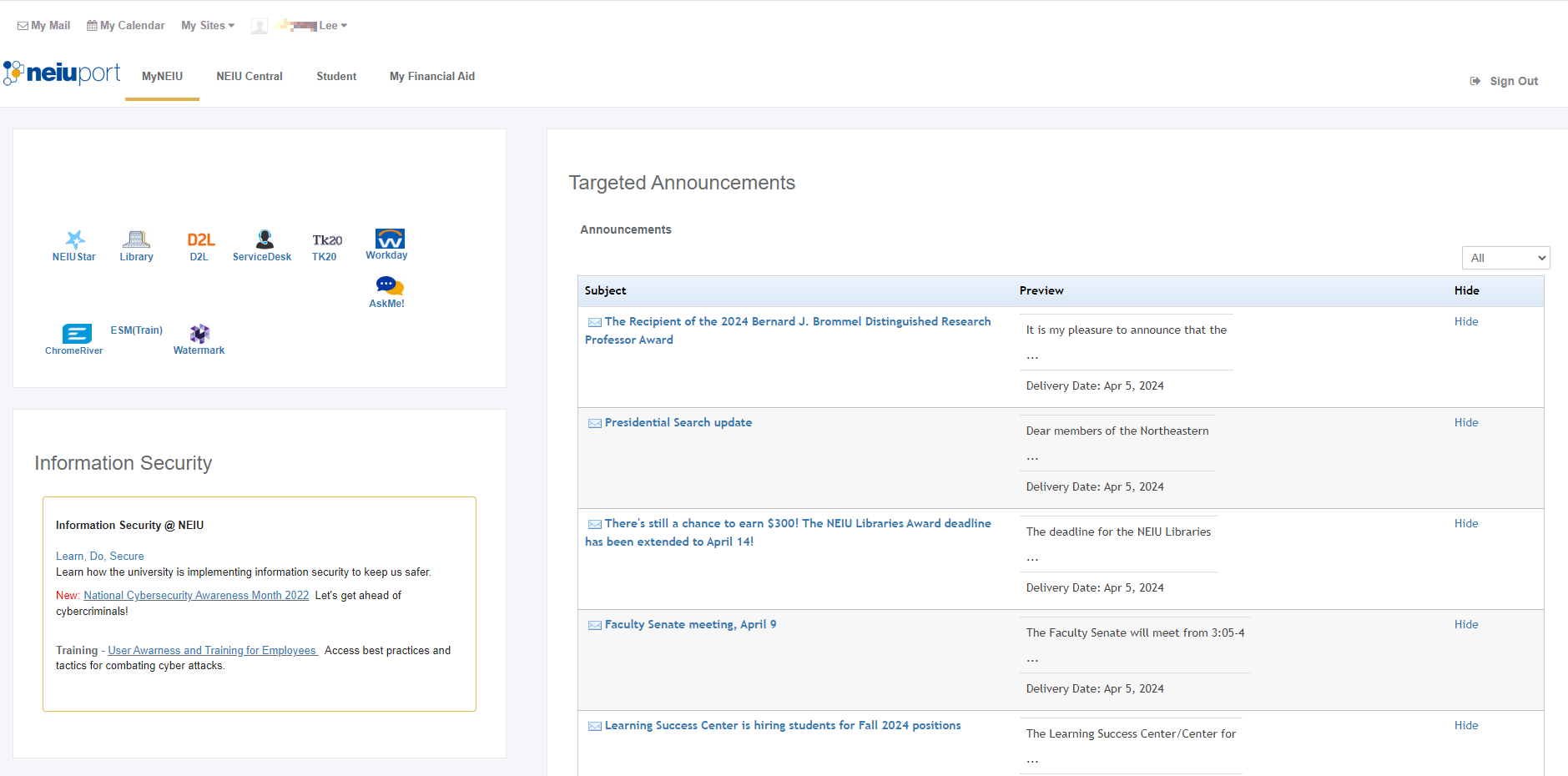
Task: Open Learning Success Center hiring announcement
Action: [783, 726]
